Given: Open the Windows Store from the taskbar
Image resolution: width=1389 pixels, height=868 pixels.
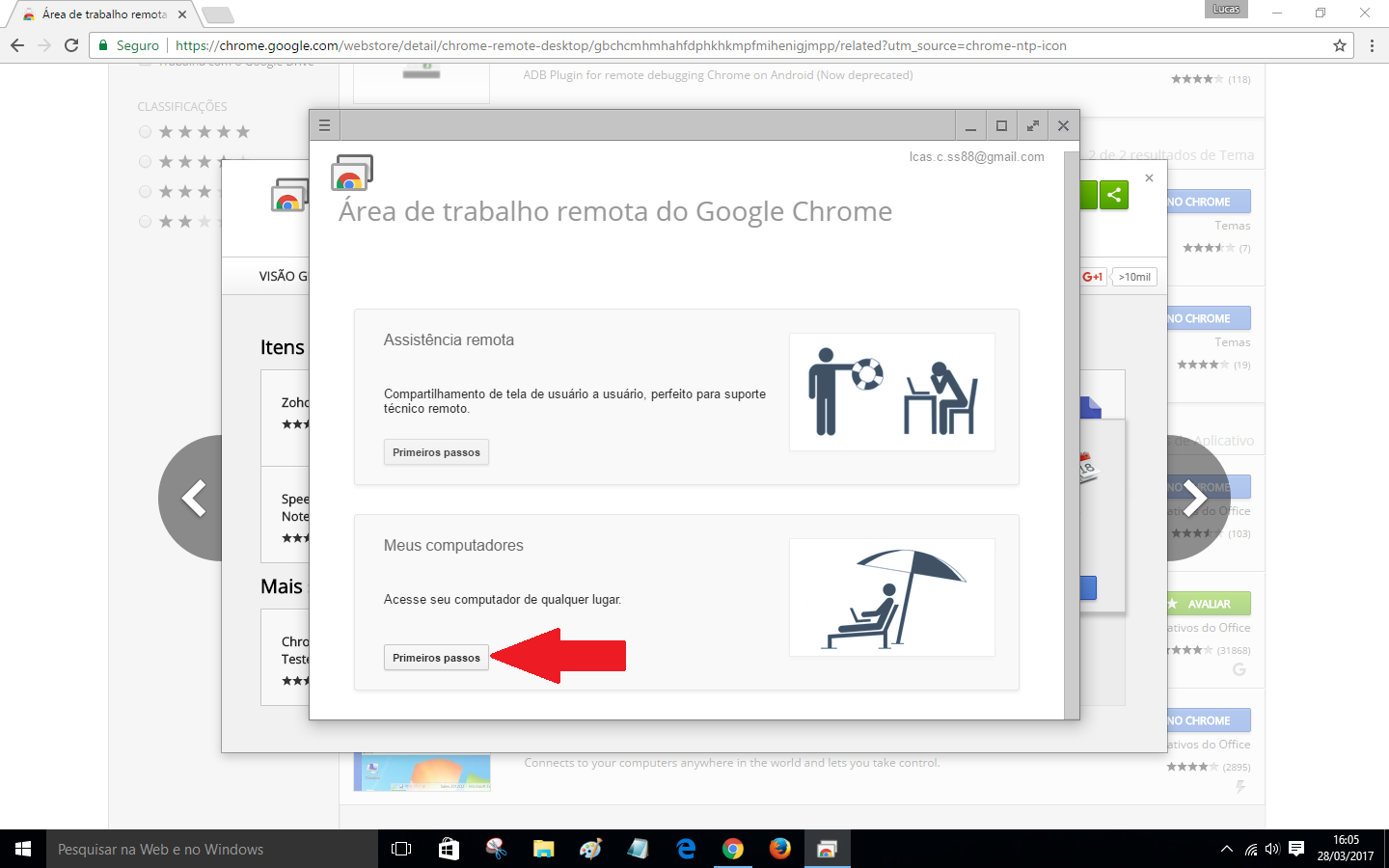Looking at the screenshot, I should 449,849.
